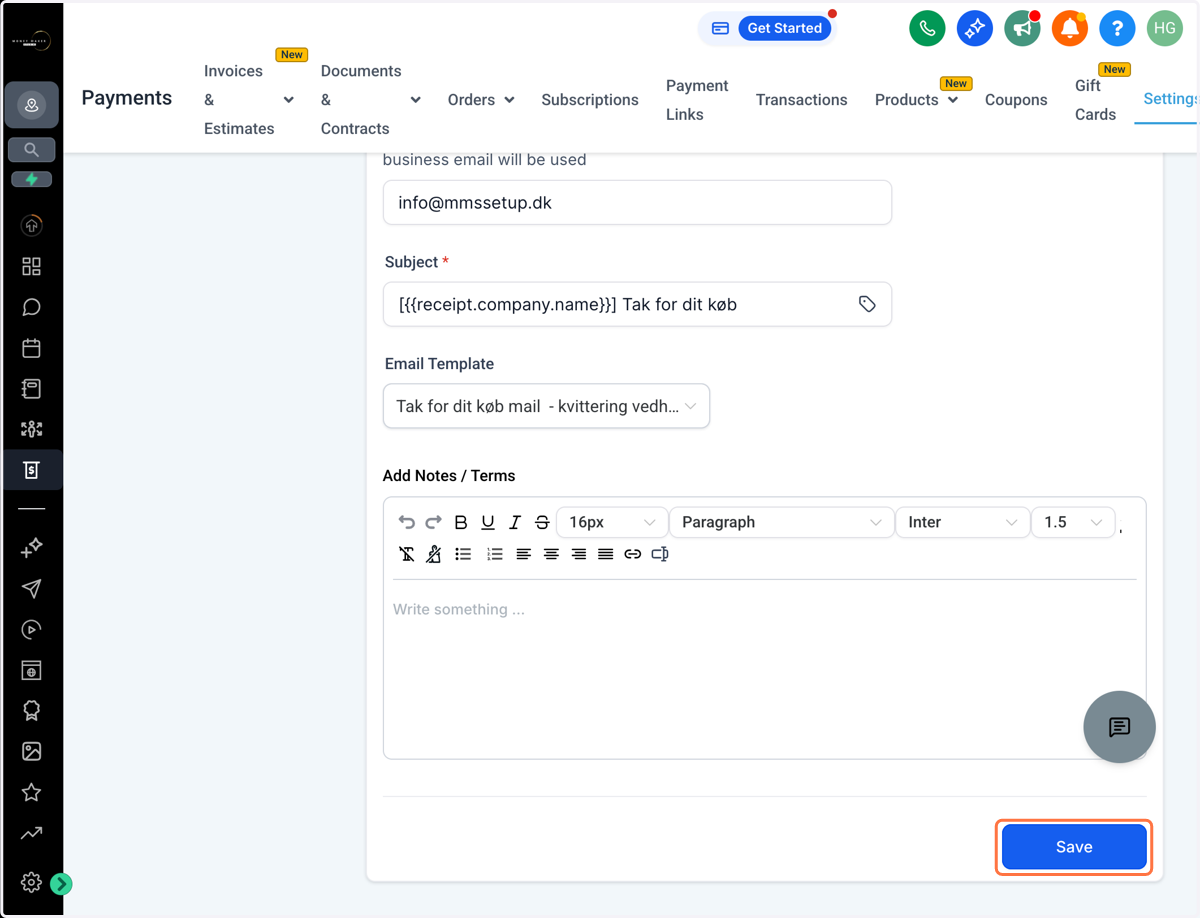The image size is (1200, 918).
Task: Click the redo icon in notes editor
Action: click(433, 522)
